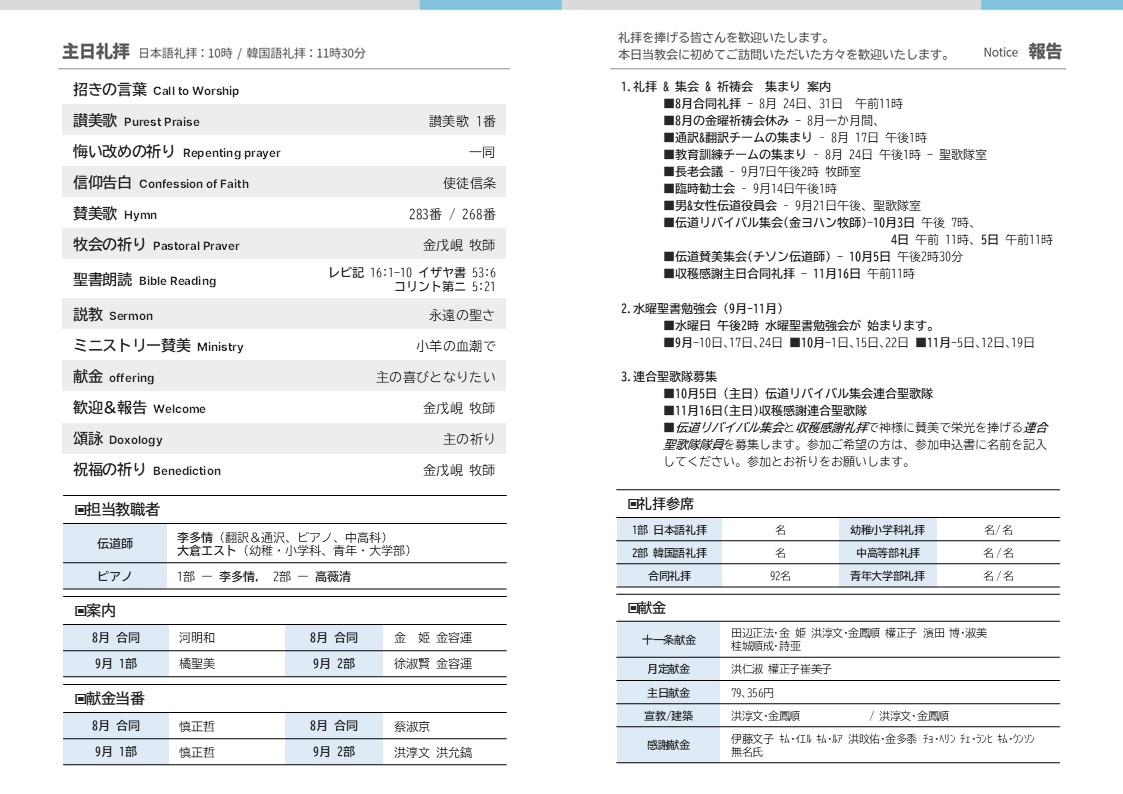Click the 説教 Sermon row label
Image resolution: width=1123 pixels, height=794 pixels.
[x=113, y=315]
